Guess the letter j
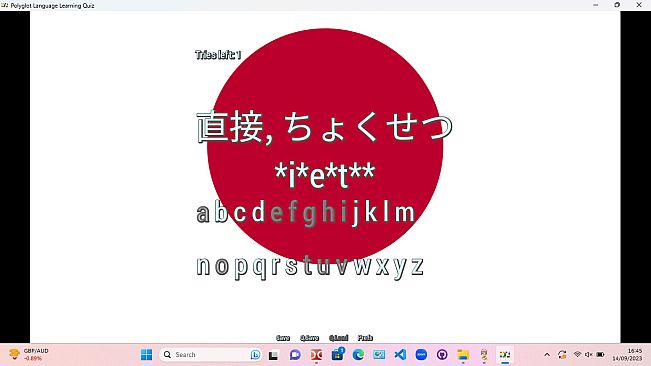The height and width of the screenshot is (366, 651). tap(355, 213)
